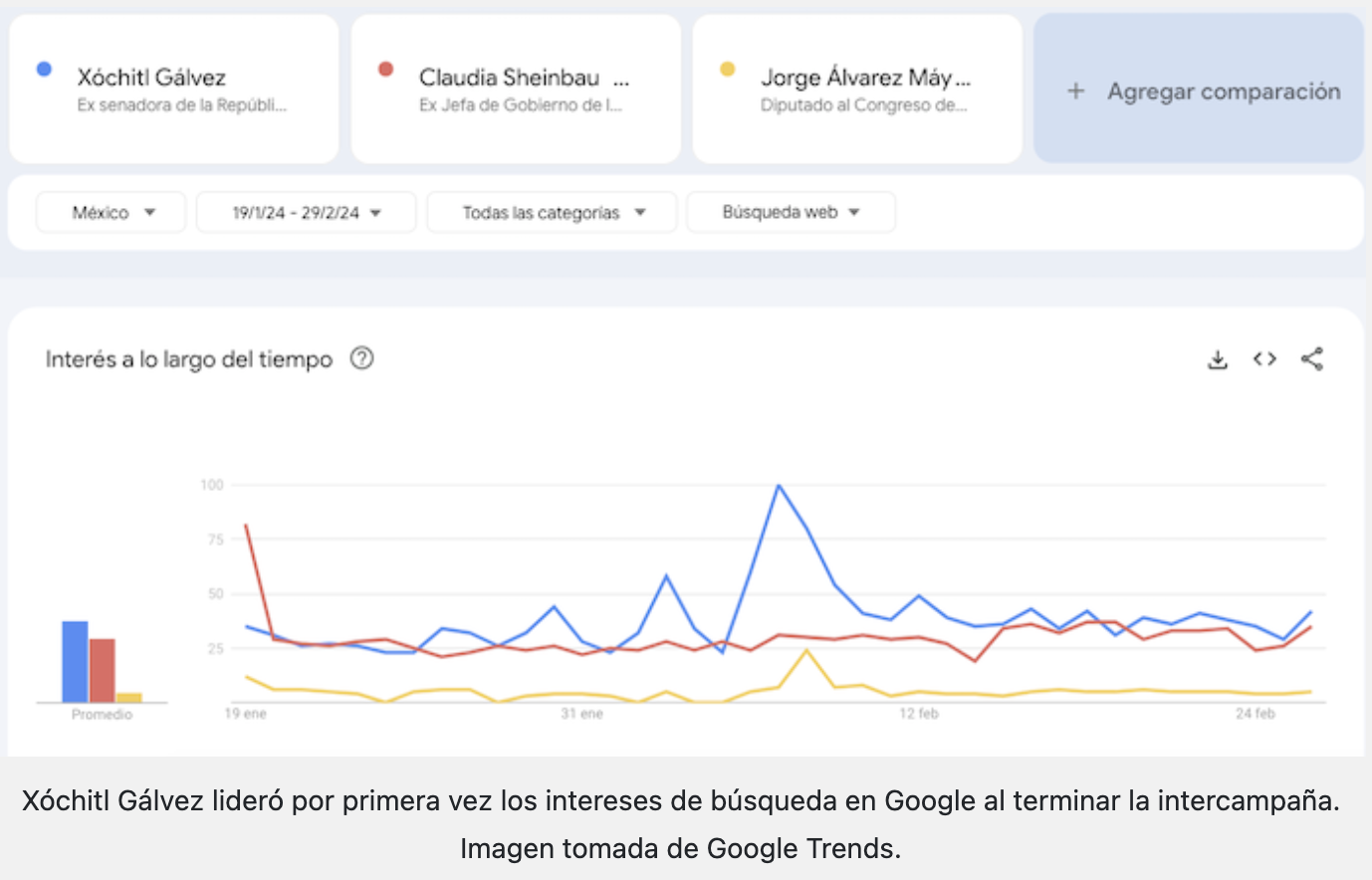Open the Todas las categorías dropdown
Viewport: 1372px width, 880px height.
point(553,212)
